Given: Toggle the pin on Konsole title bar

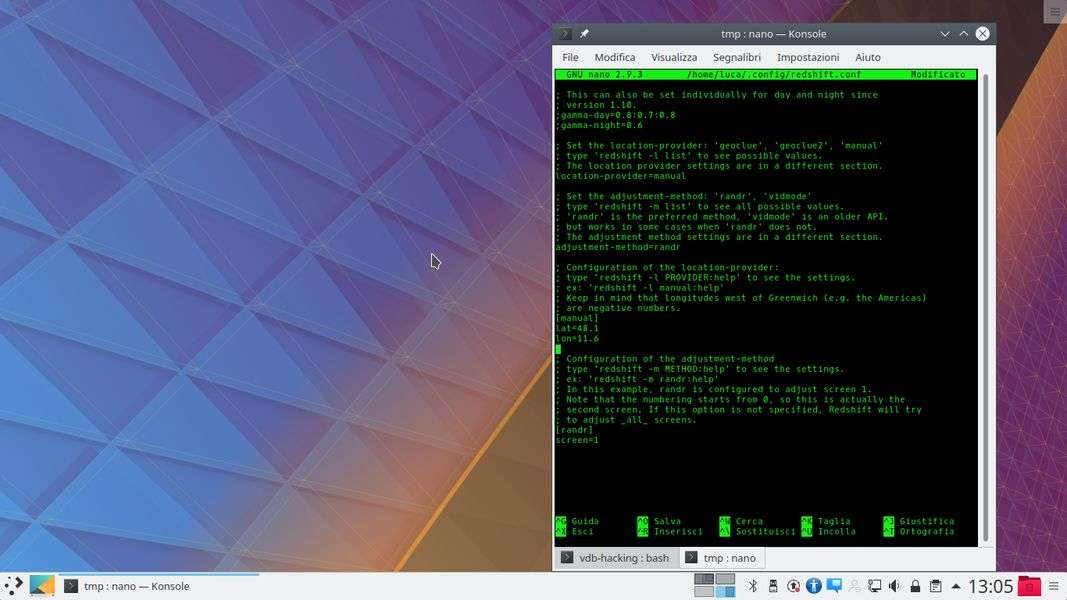Looking at the screenshot, I should [585, 33].
